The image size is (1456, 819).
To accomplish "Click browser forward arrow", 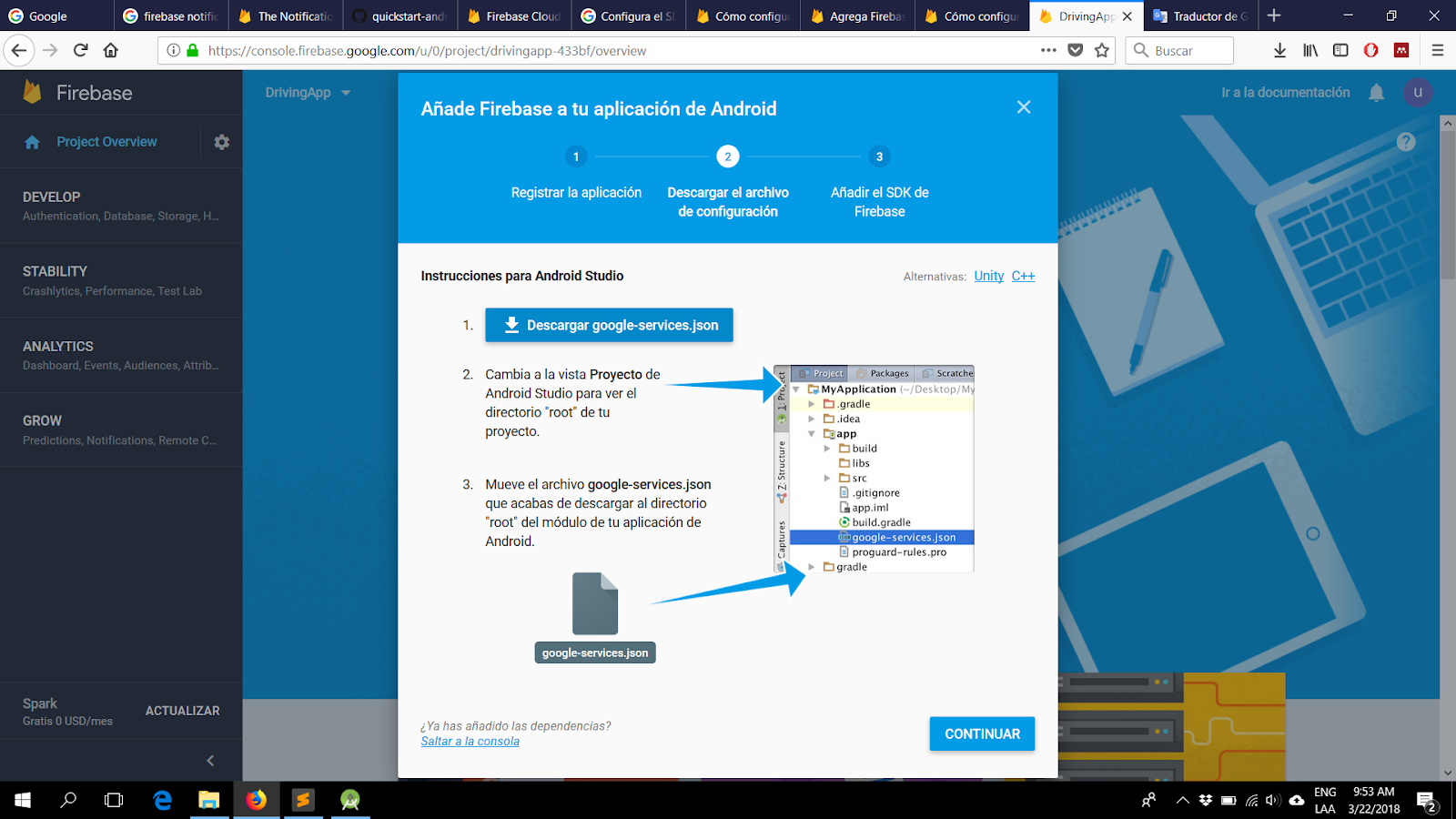I will point(50,50).
